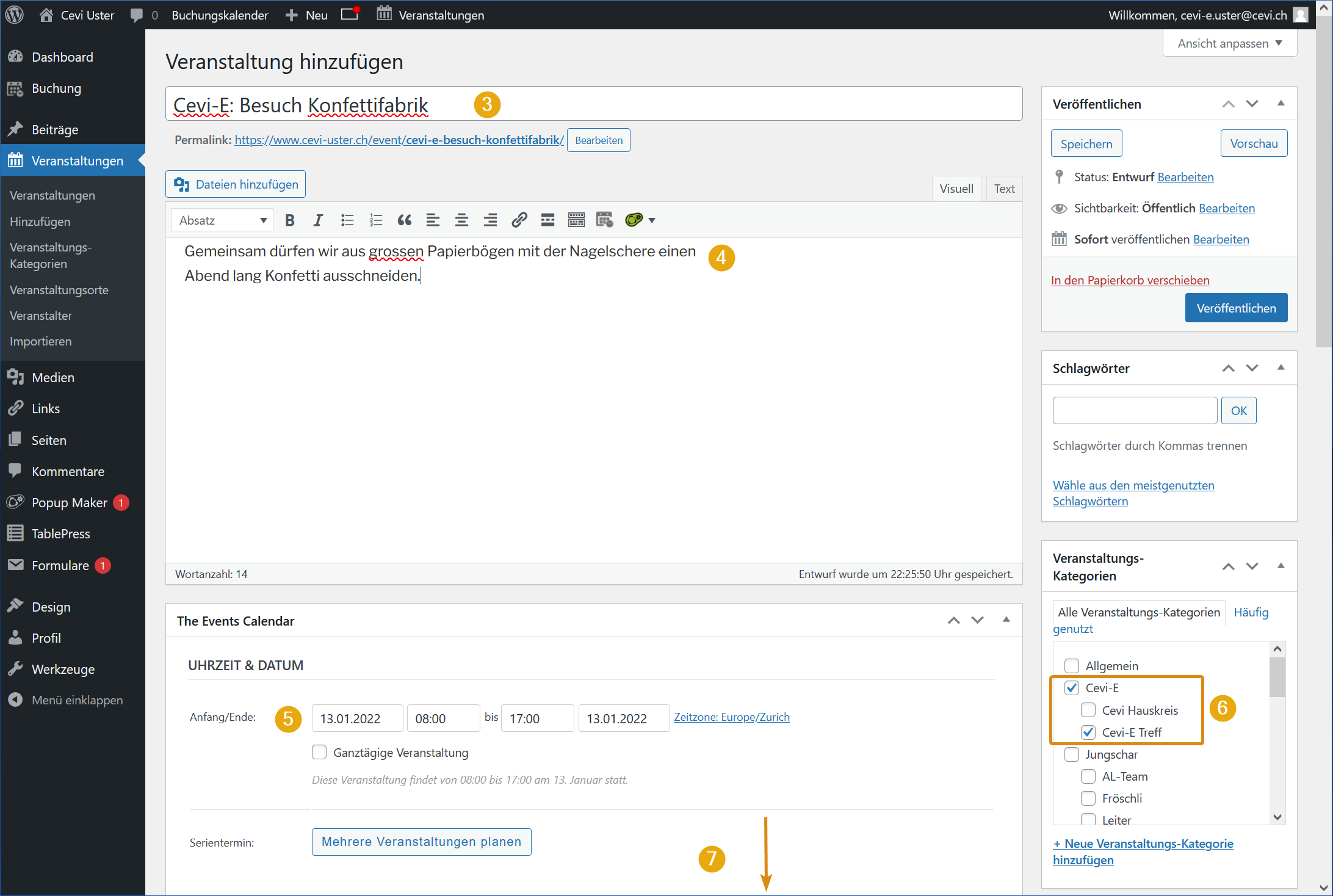Switch editor to the Text tab

pos(1003,189)
